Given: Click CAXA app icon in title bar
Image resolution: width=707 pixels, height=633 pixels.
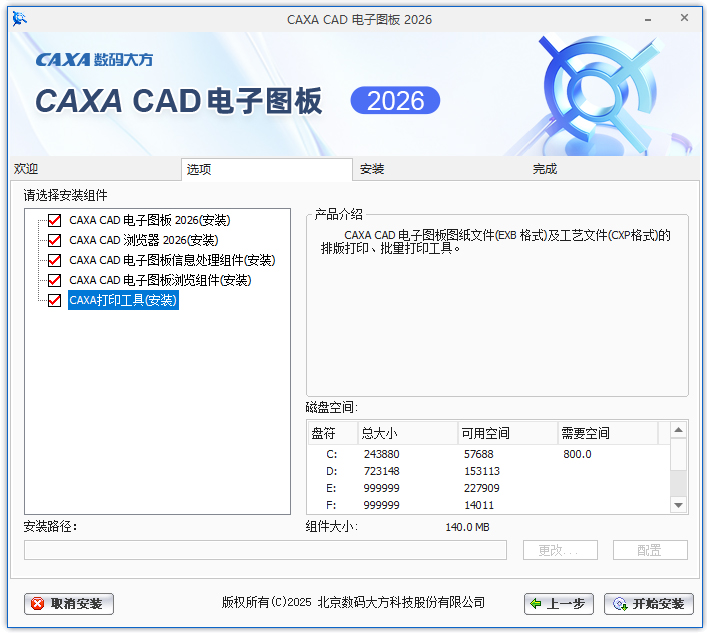Looking at the screenshot, I should tap(19, 19).
